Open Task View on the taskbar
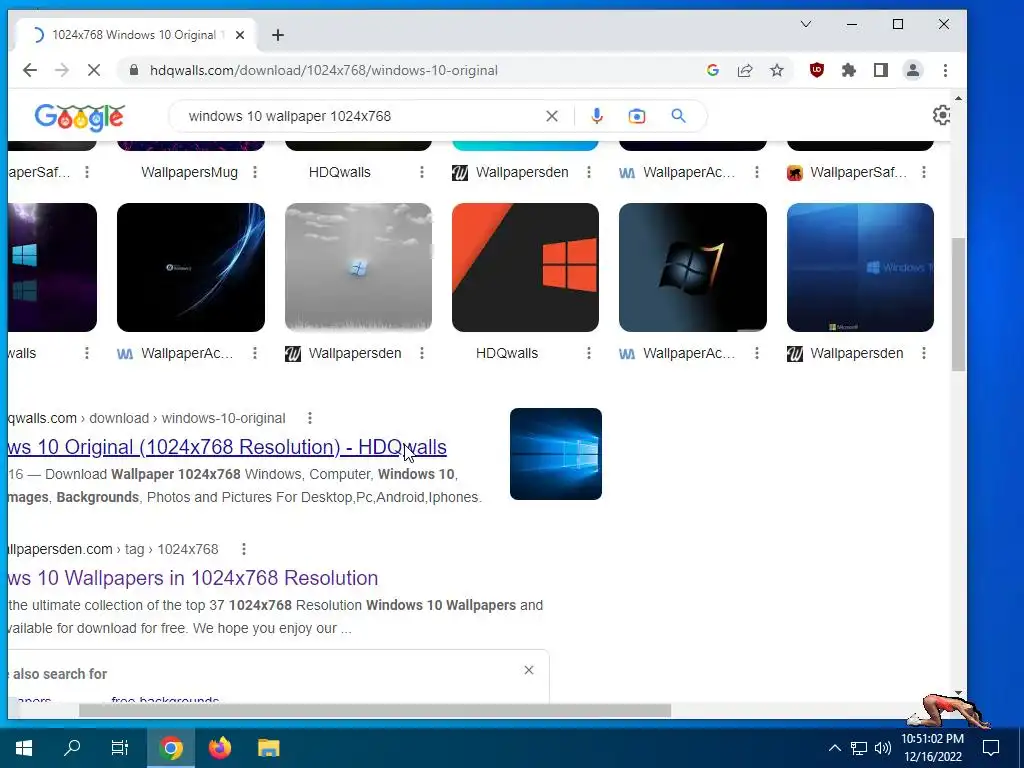The height and width of the screenshot is (768, 1024). click(120, 748)
